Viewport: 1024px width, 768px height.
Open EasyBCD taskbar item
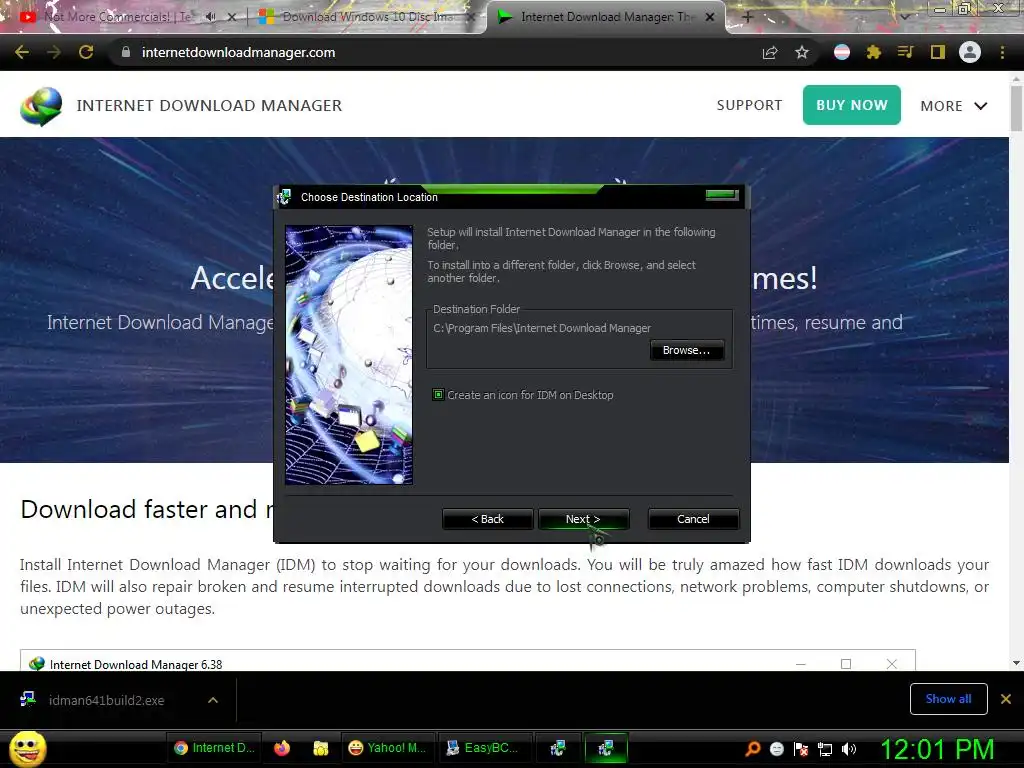483,748
